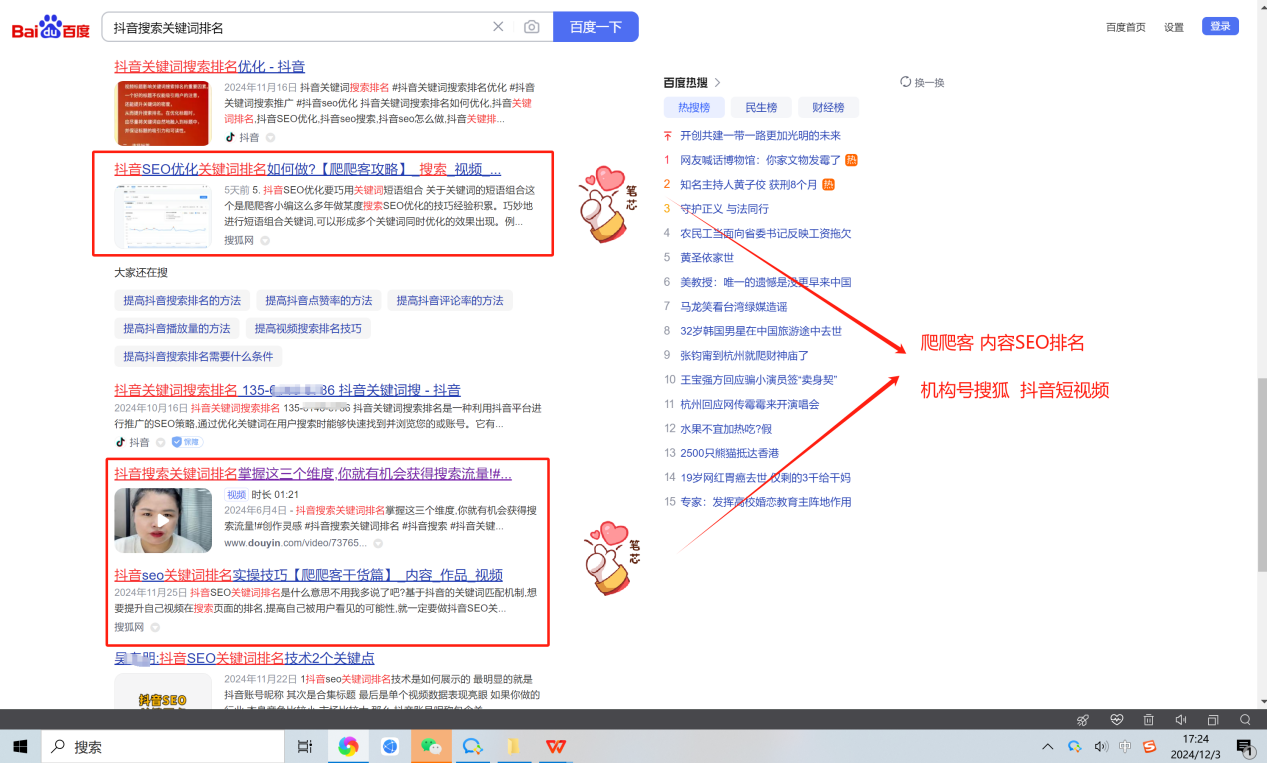Viewport: 1267px width, 763px height.
Task: Open hot search 网友喊话博物馆:你家文物发霉了
Action: pos(761,160)
